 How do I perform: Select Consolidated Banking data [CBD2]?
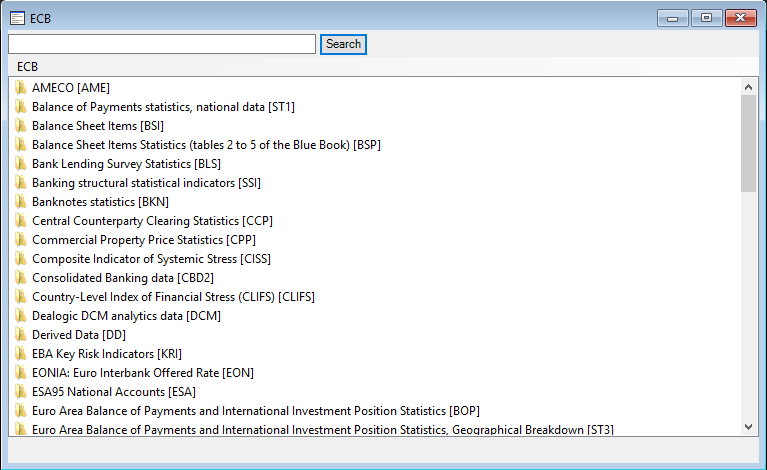[x=123, y=278]
